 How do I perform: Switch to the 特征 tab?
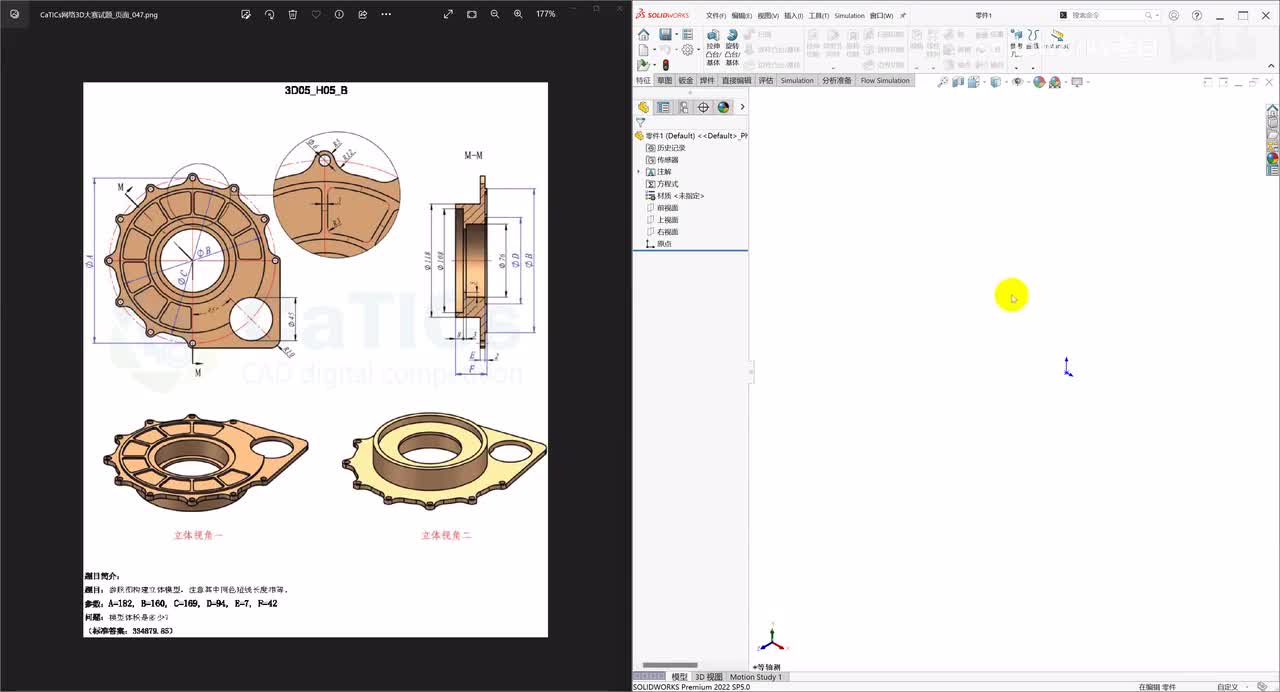[x=643, y=80]
